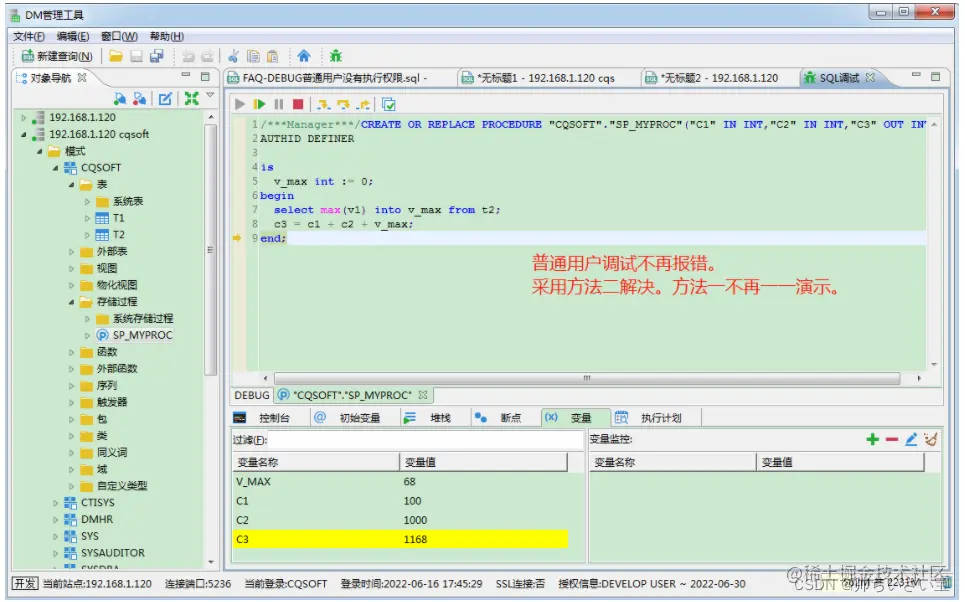The height and width of the screenshot is (602, 965).
Task: Close the SQL调试 tab
Action: coord(870,78)
